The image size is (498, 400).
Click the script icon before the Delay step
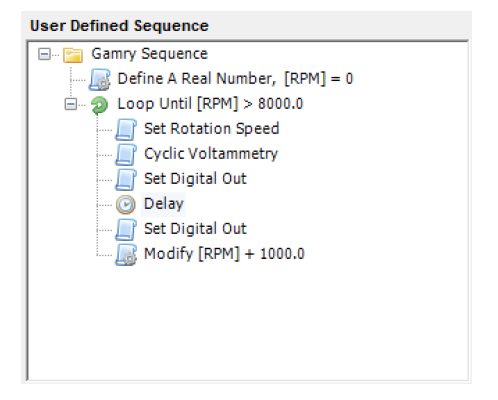coord(126,179)
